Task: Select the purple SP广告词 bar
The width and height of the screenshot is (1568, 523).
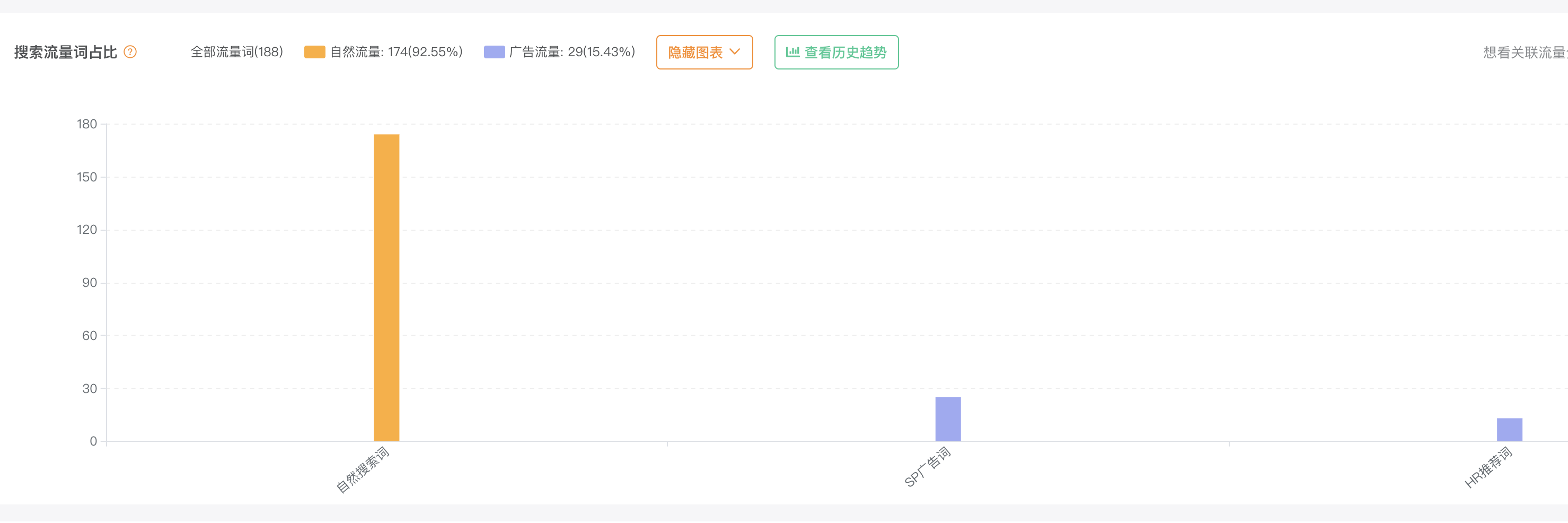Action: click(947, 419)
